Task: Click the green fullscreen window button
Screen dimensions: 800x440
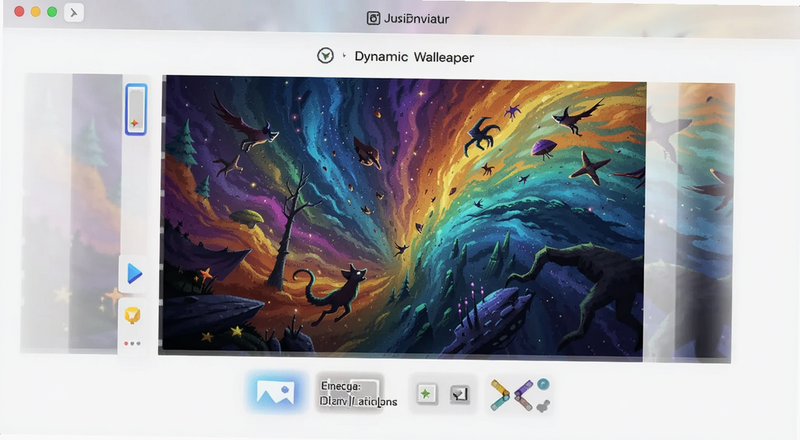Action: [52, 12]
